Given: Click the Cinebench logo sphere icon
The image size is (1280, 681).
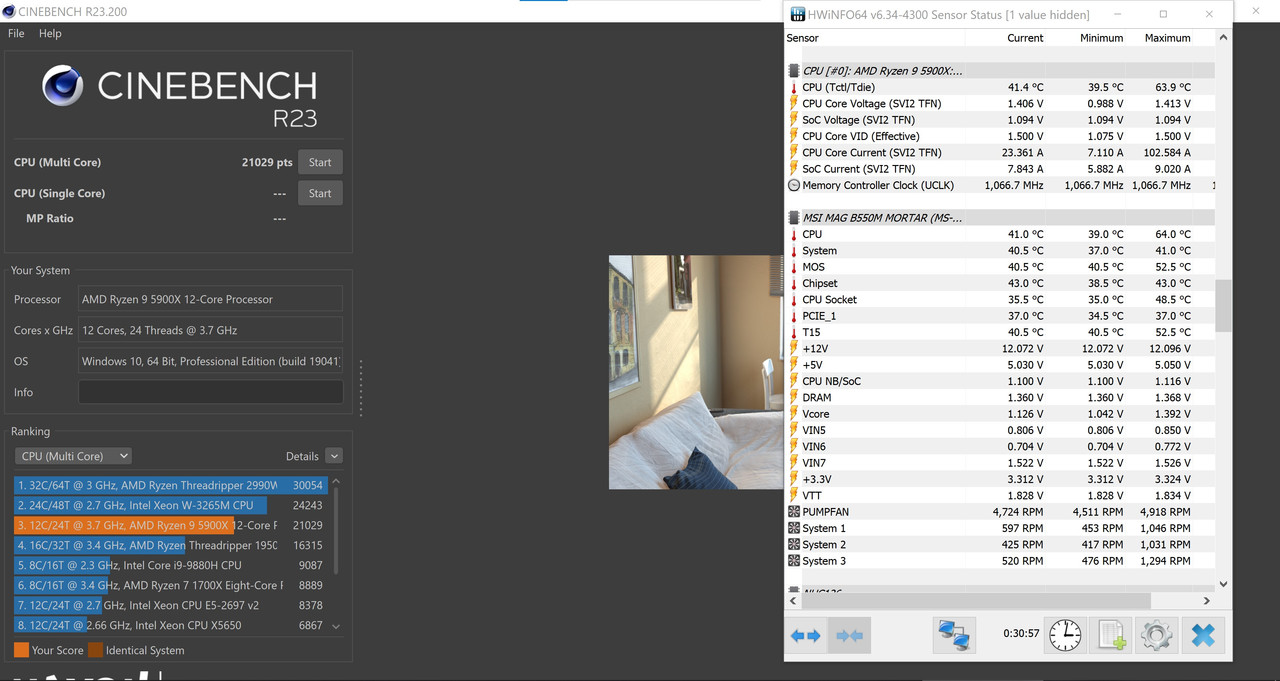Looking at the screenshot, I should [x=62, y=86].
